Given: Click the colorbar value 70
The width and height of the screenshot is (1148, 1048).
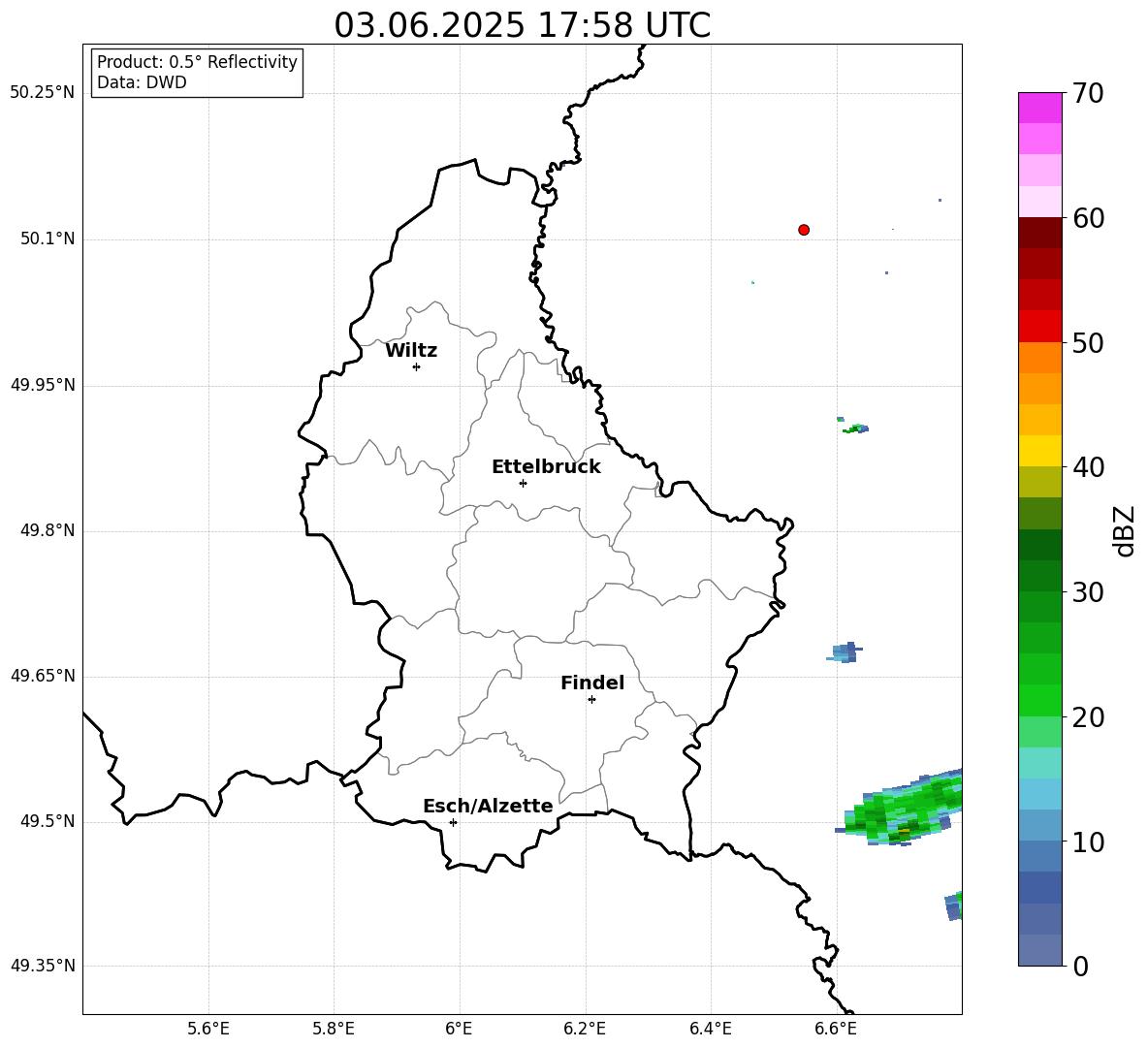Looking at the screenshot, I should tap(1088, 93).
